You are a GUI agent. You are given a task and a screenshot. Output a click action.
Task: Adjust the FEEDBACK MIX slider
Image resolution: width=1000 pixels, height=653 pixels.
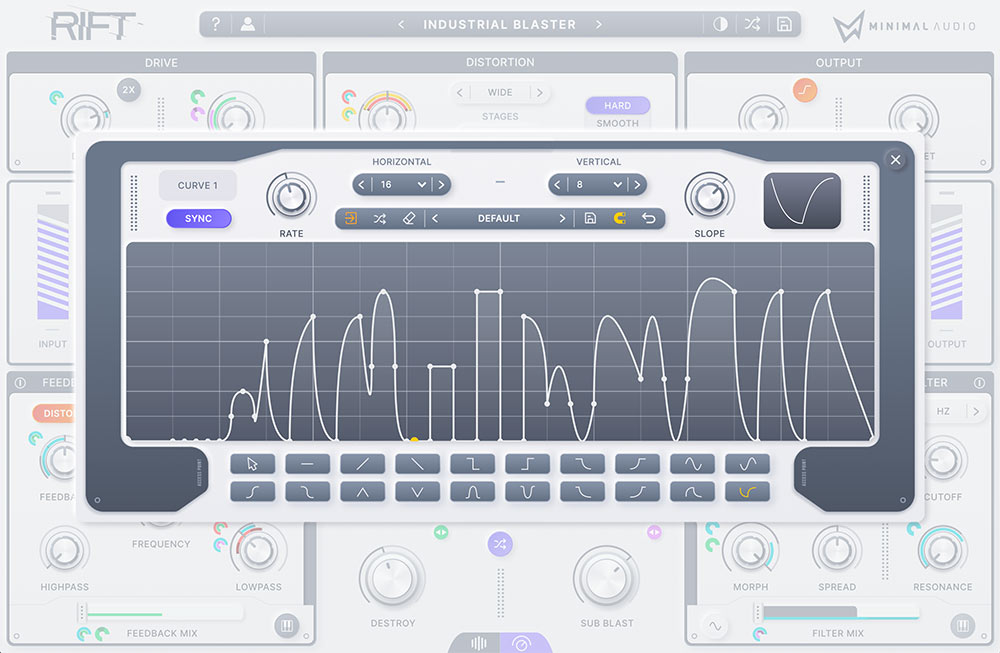[160, 610]
